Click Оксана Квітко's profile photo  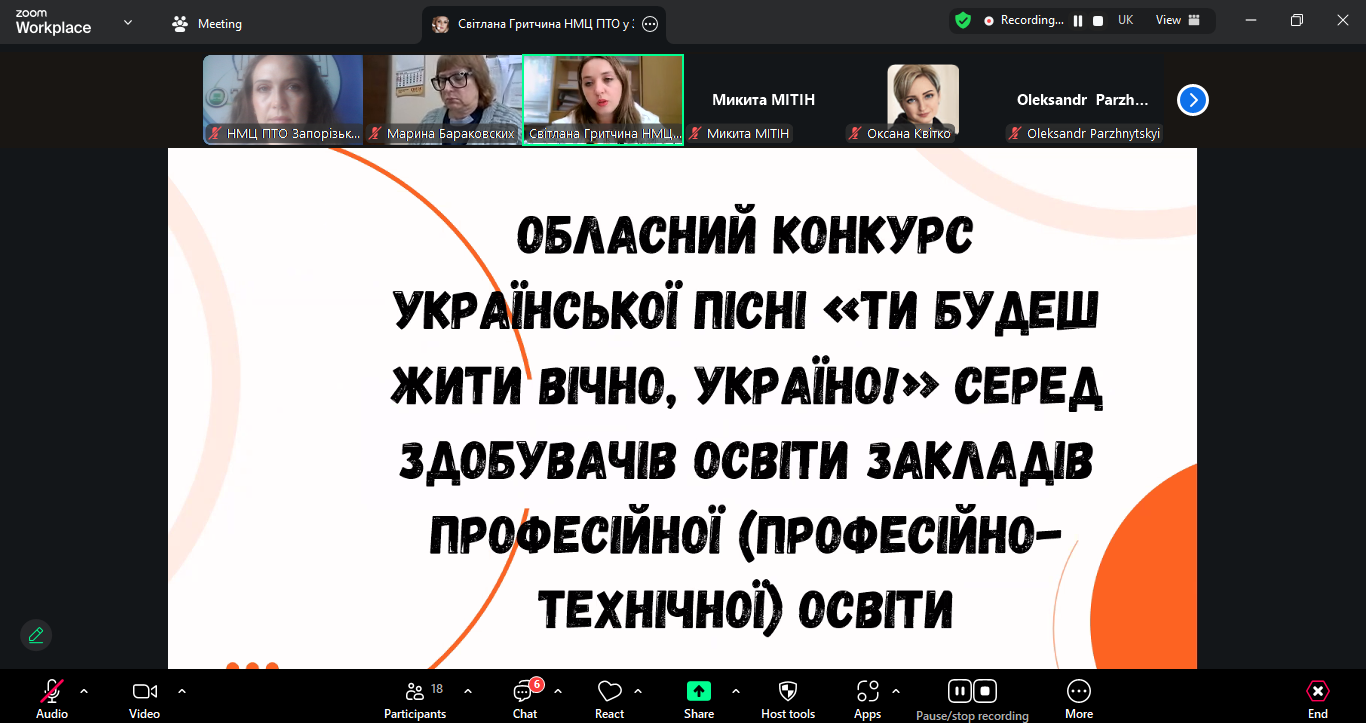coord(923,100)
